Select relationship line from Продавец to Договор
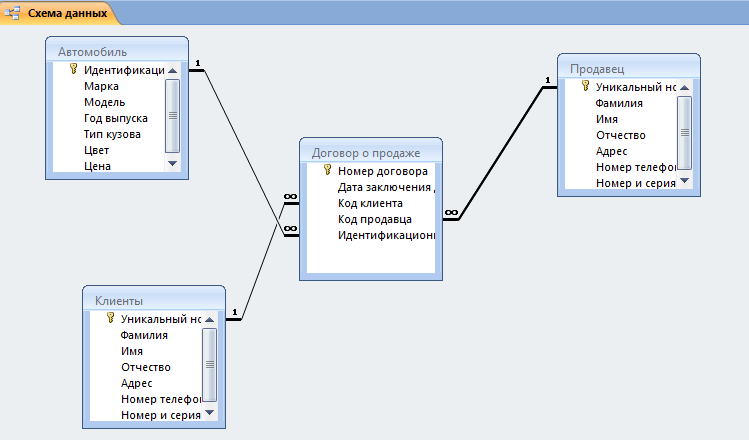The width and height of the screenshot is (749, 440). point(501,153)
